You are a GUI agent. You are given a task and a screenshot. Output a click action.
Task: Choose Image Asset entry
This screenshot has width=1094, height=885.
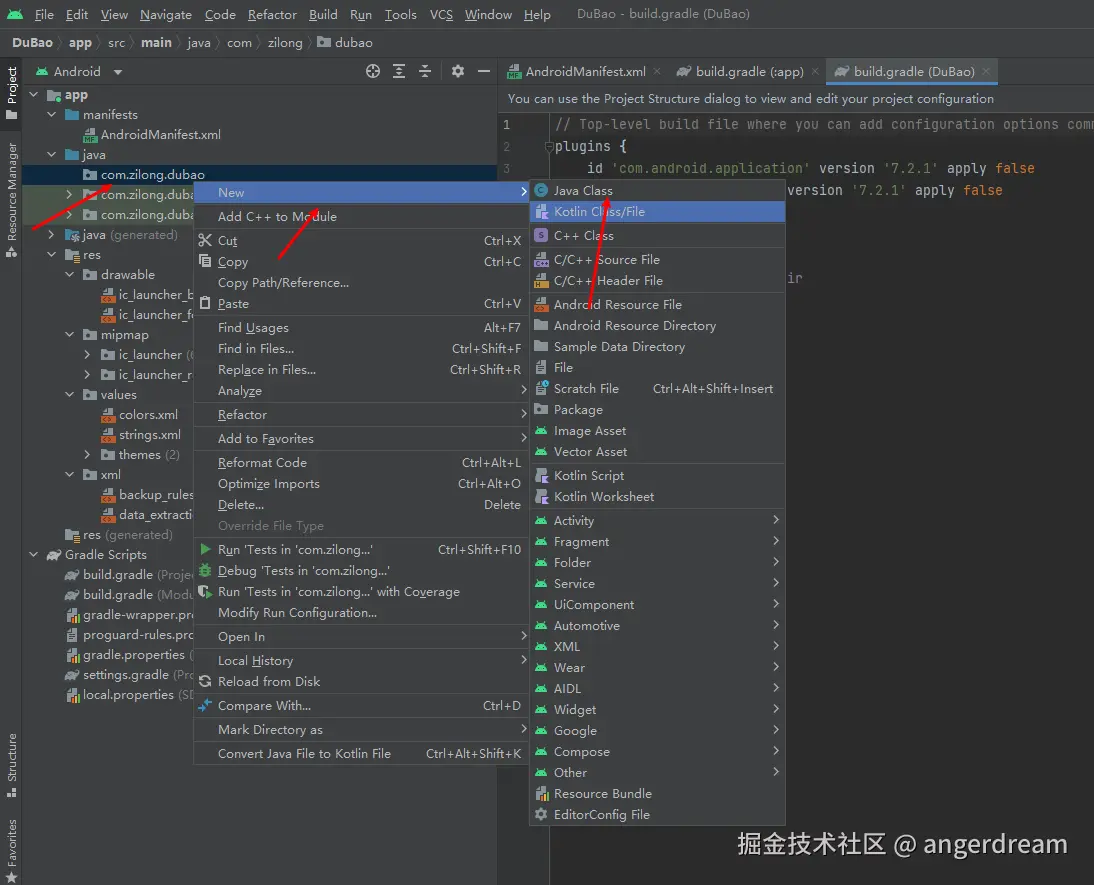(x=657, y=431)
